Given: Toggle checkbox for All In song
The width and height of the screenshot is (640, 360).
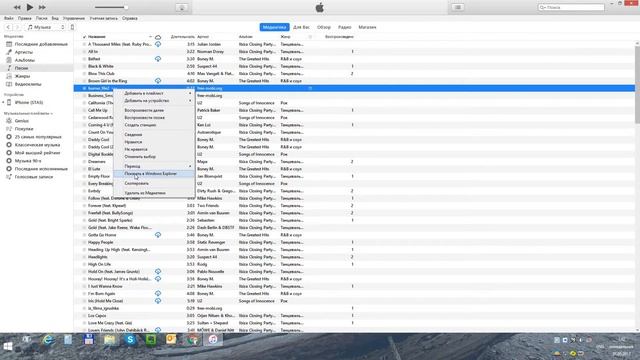Looking at the screenshot, I should click(x=84, y=51).
